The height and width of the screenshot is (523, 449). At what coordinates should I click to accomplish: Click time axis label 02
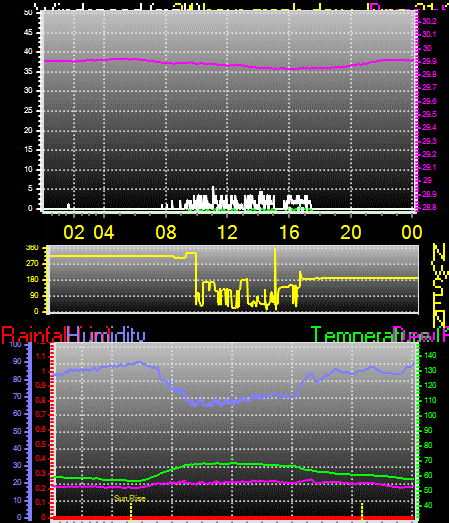coord(74,232)
